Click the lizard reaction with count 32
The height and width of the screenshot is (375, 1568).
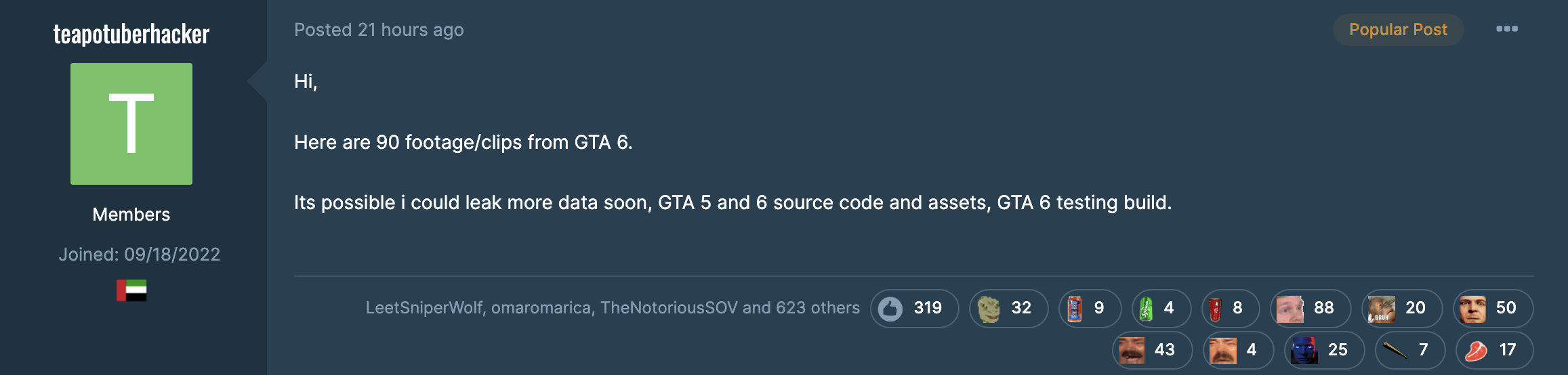(1009, 309)
